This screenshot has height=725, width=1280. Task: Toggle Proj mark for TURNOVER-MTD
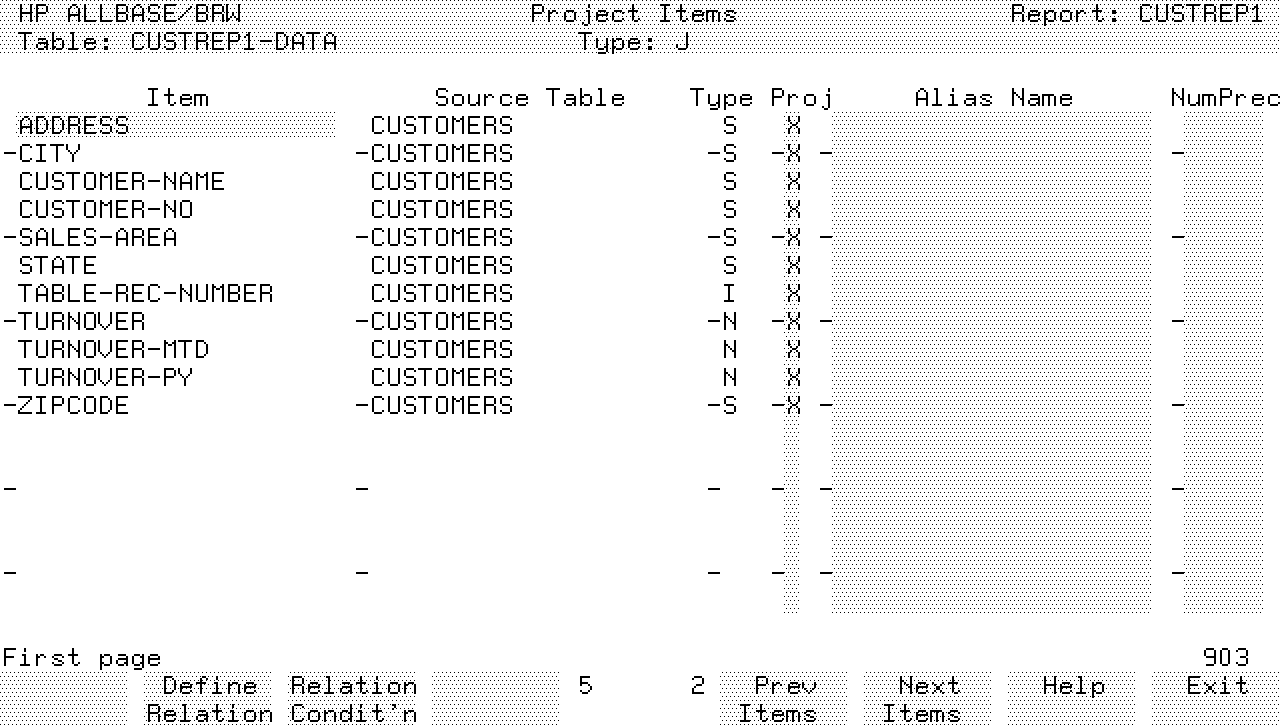click(x=793, y=350)
